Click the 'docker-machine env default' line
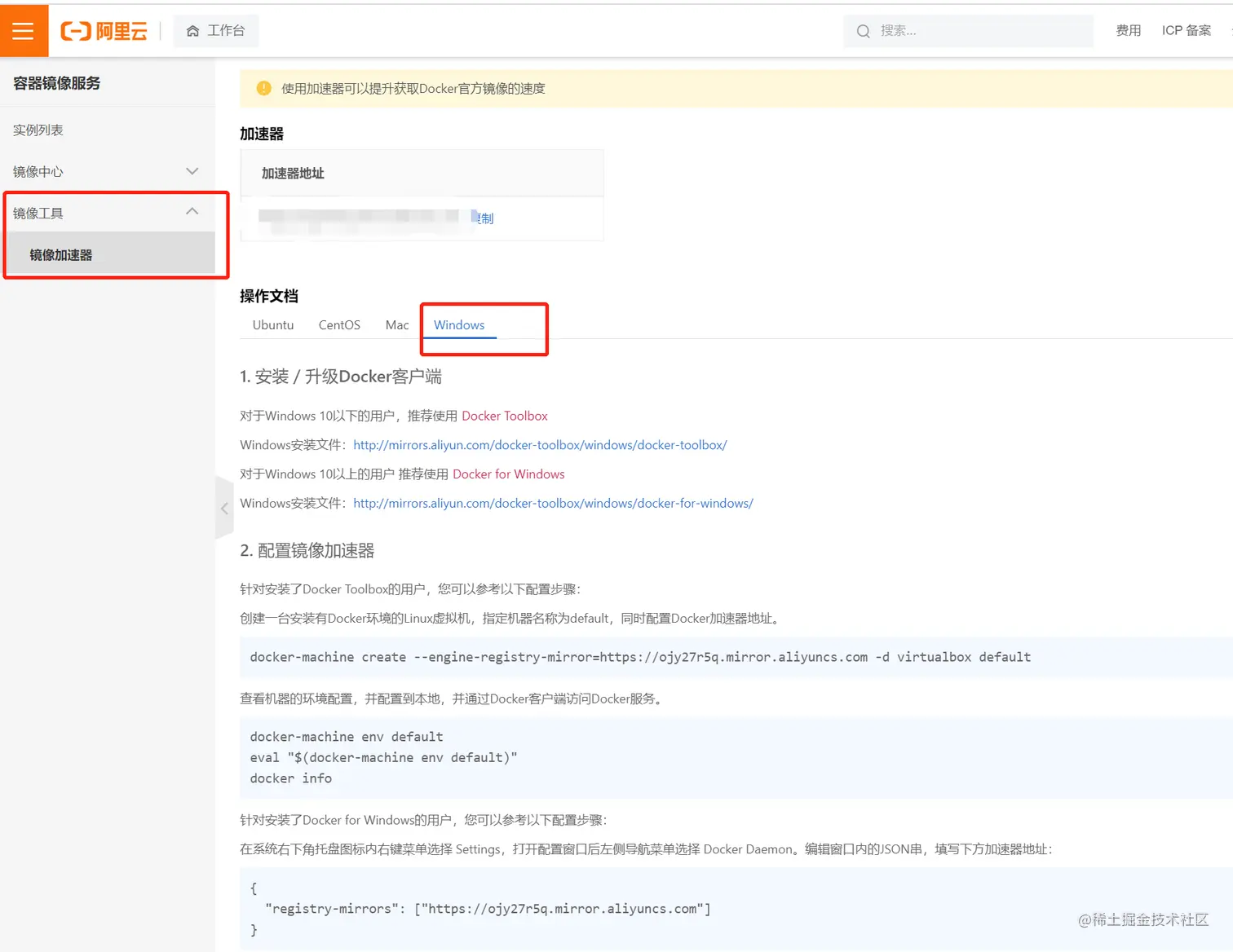 347,737
